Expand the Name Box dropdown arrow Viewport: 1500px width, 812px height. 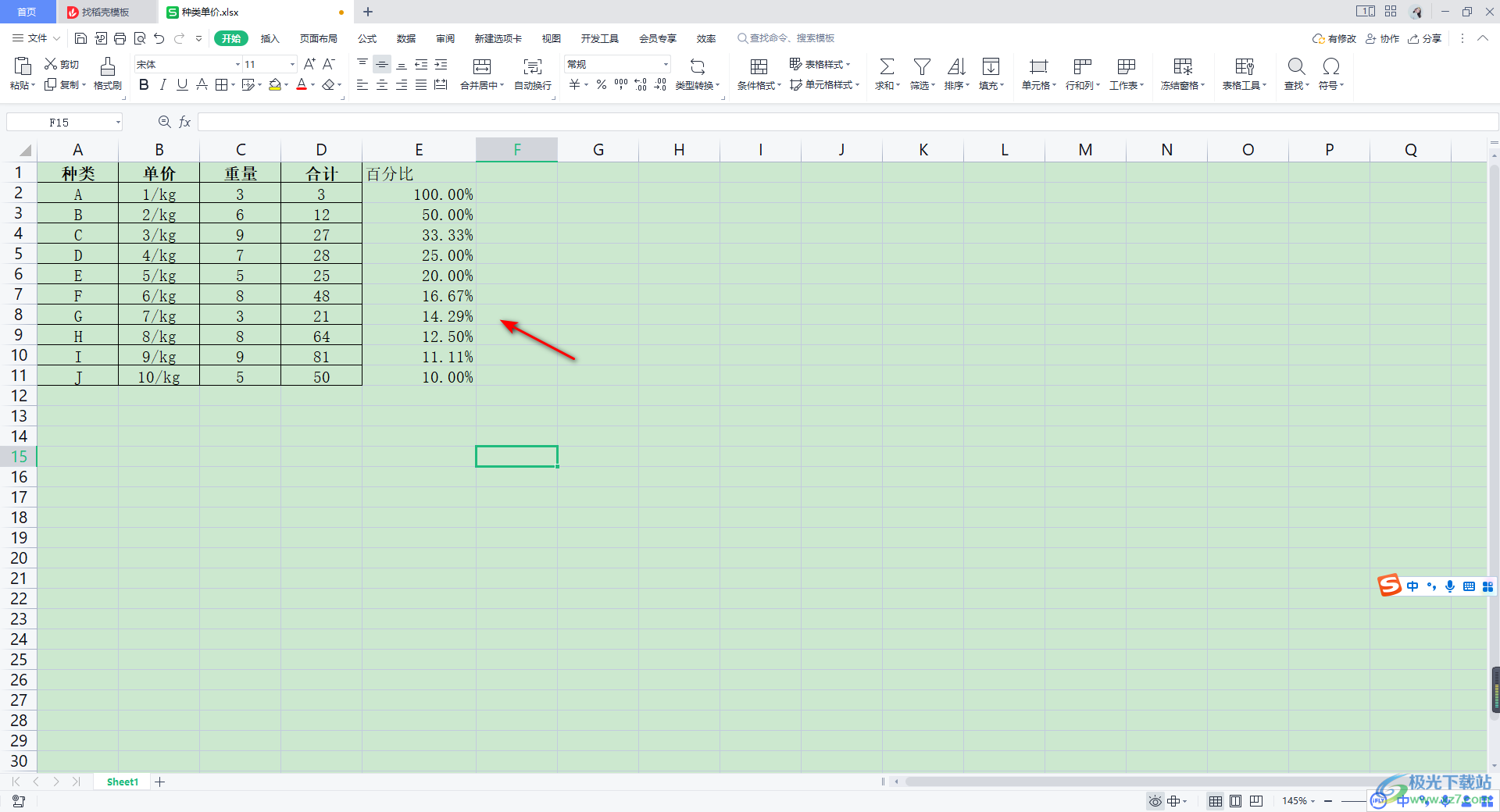point(118,122)
